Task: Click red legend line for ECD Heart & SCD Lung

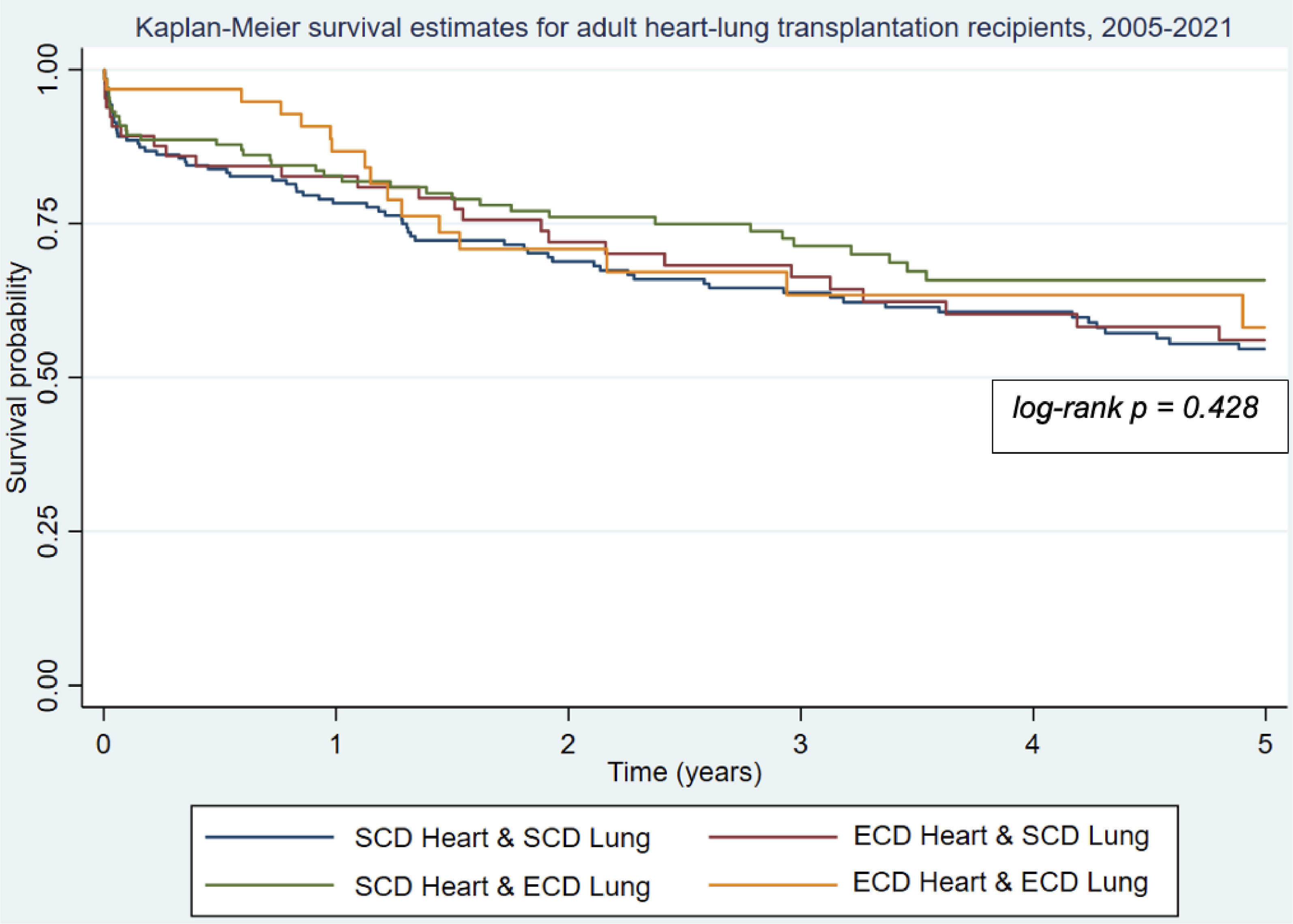Action: (x=773, y=837)
